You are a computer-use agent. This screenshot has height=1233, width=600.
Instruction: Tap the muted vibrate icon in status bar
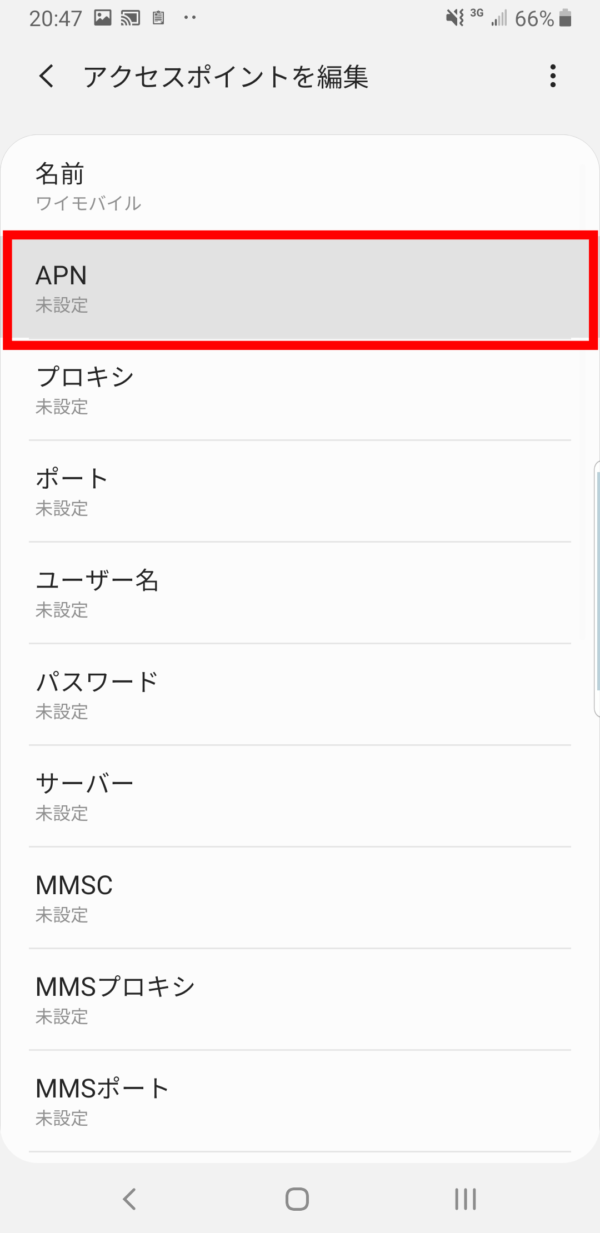pos(455,18)
